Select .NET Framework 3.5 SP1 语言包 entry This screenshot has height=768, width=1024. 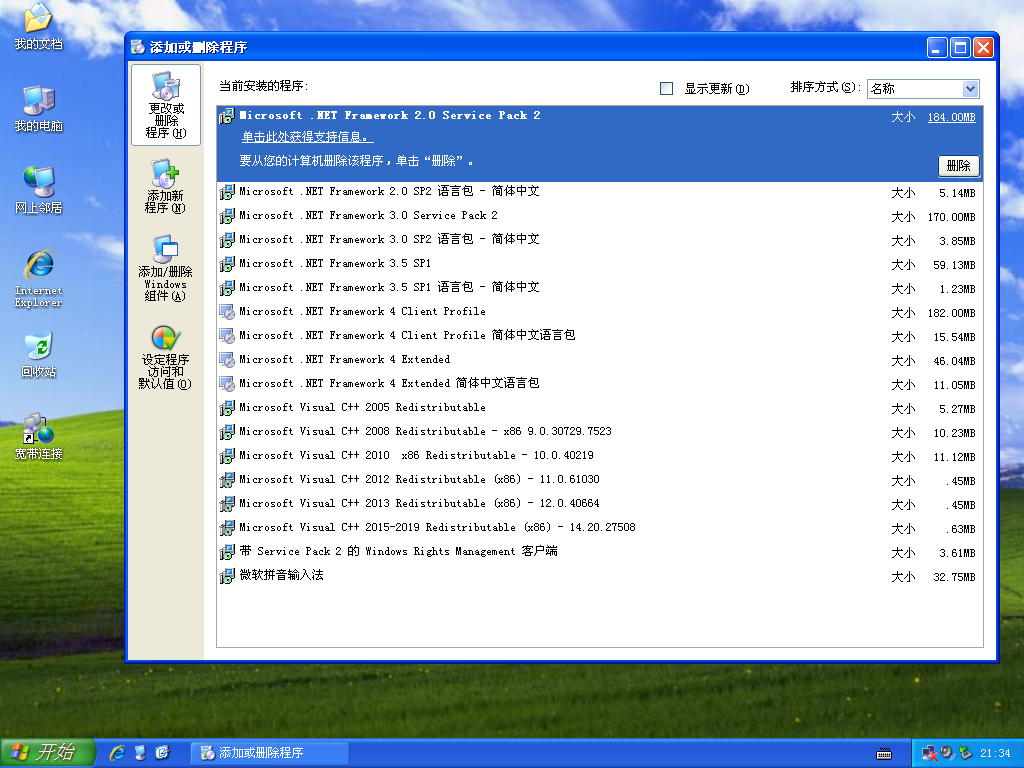point(600,288)
